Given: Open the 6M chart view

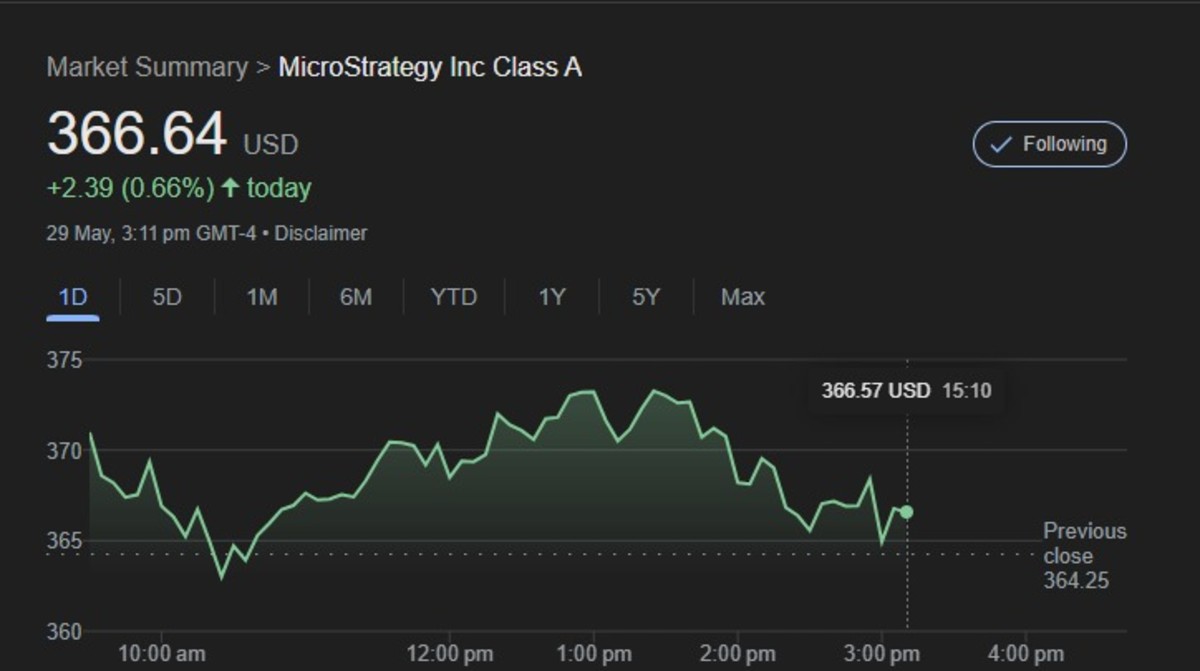Looking at the screenshot, I should tap(355, 297).
